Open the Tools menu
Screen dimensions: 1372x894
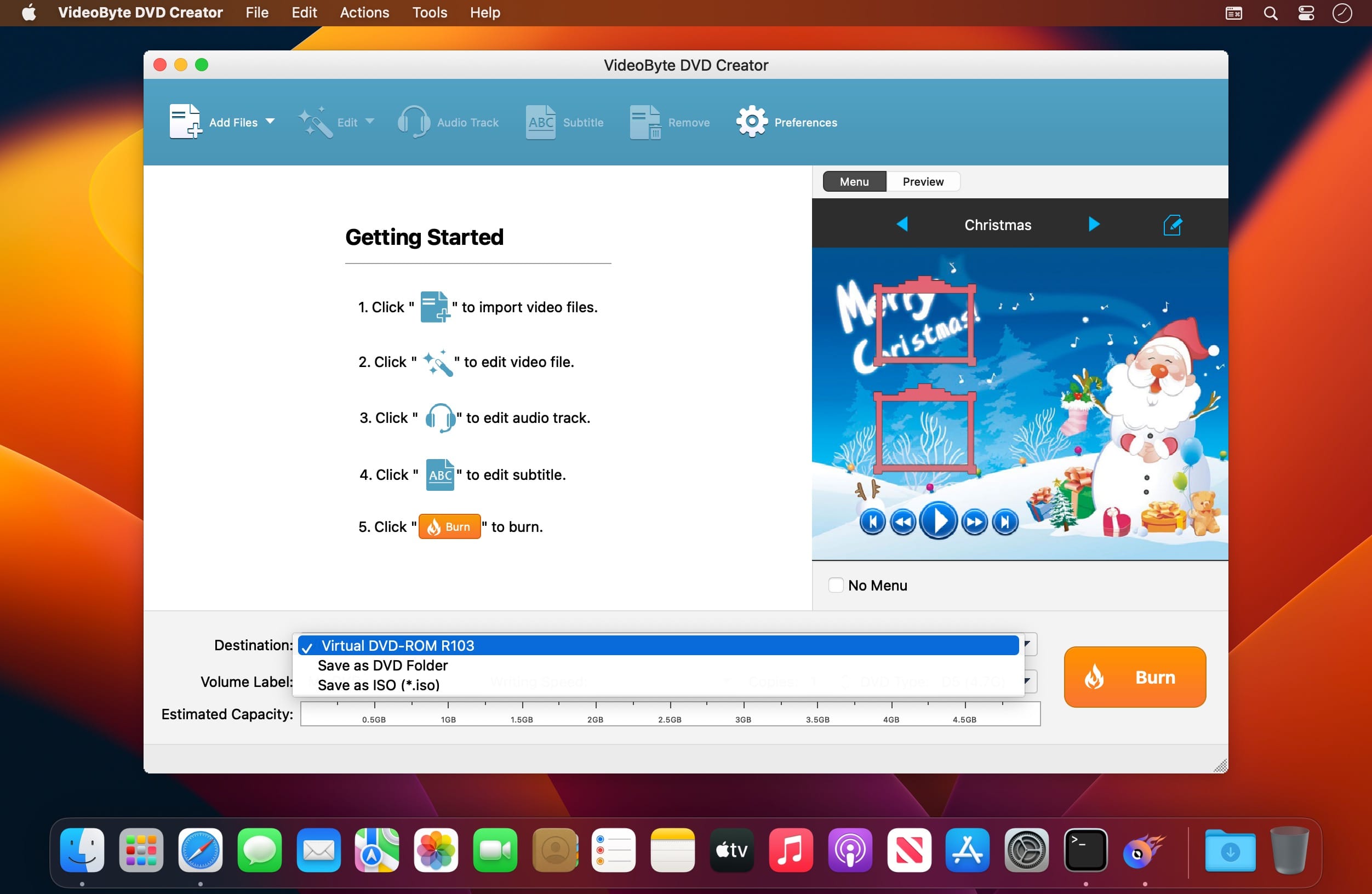430,13
